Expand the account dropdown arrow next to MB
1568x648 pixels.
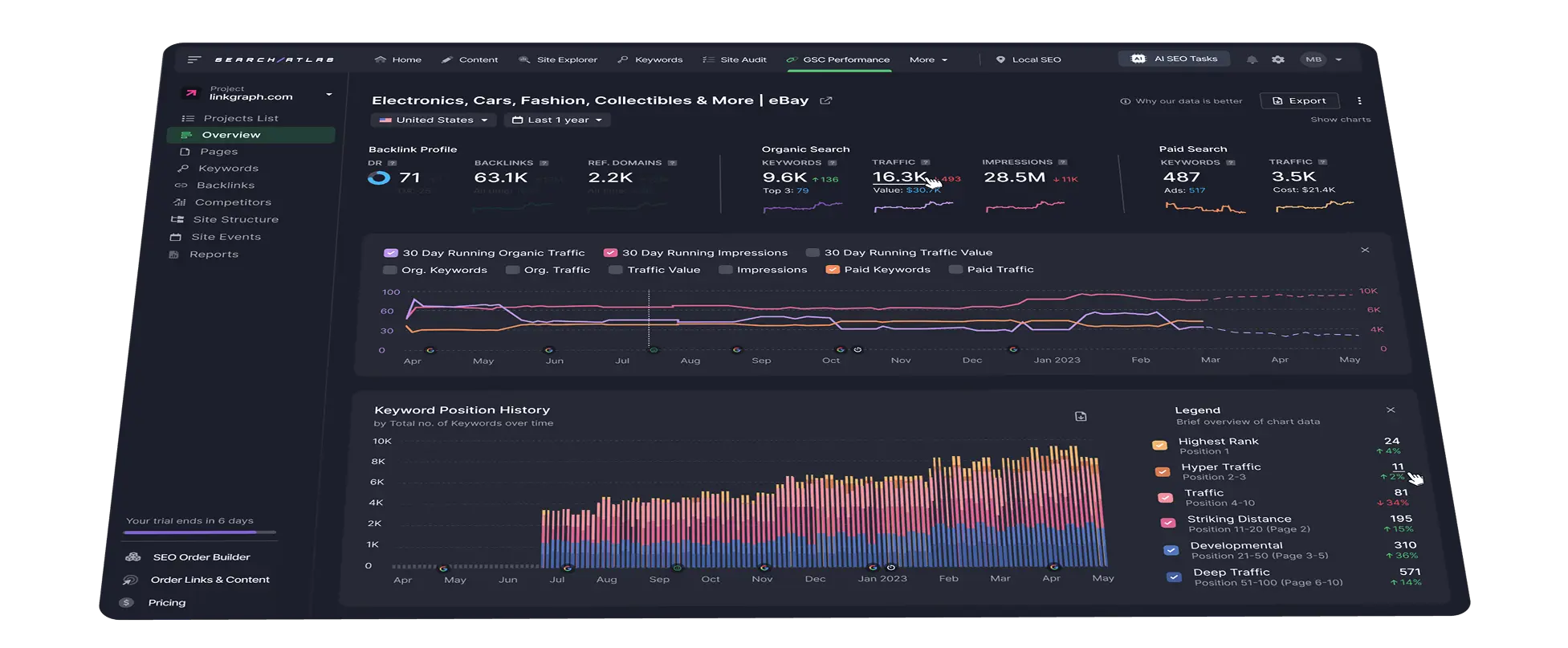pos(1338,59)
